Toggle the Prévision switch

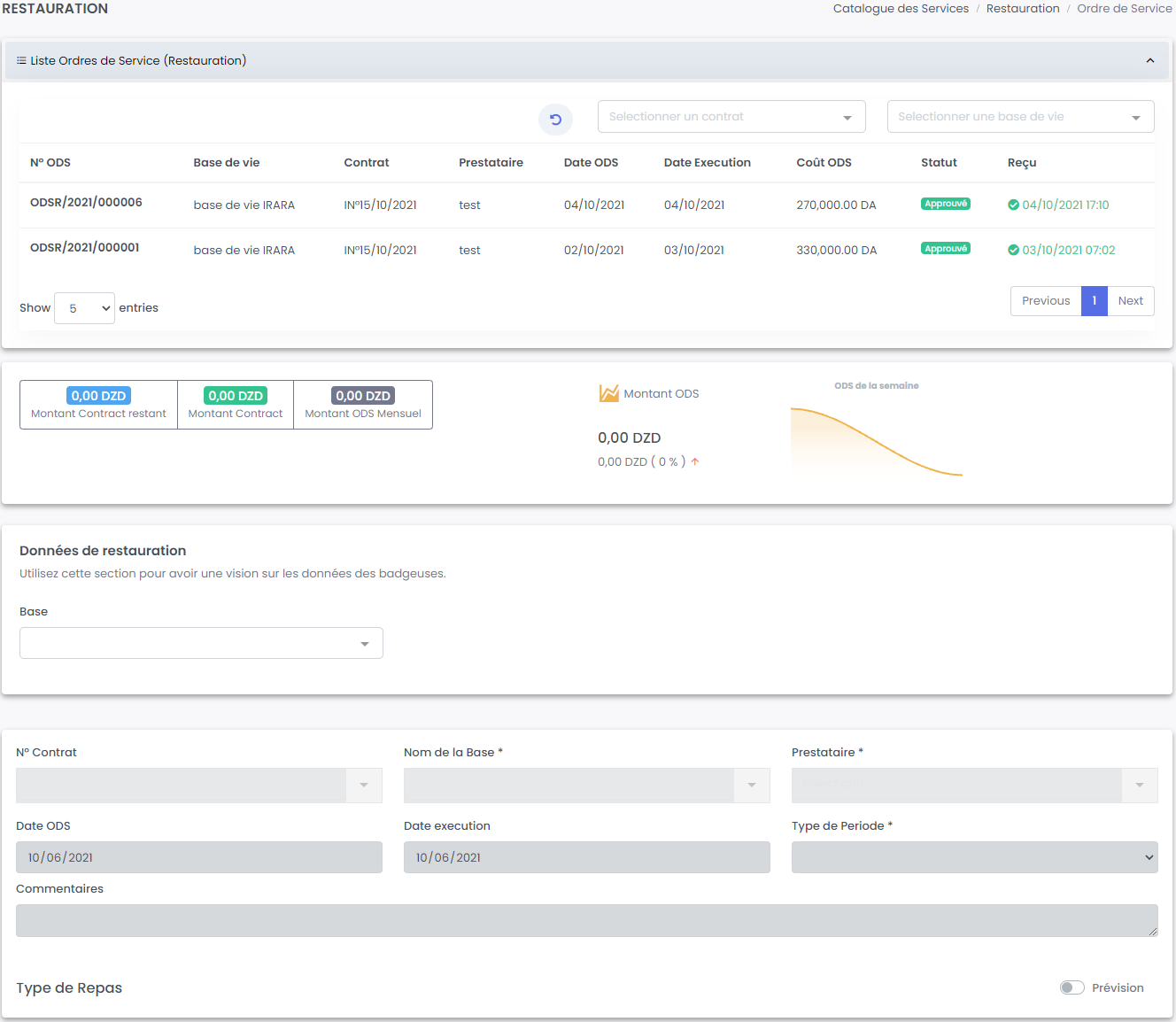click(1072, 987)
